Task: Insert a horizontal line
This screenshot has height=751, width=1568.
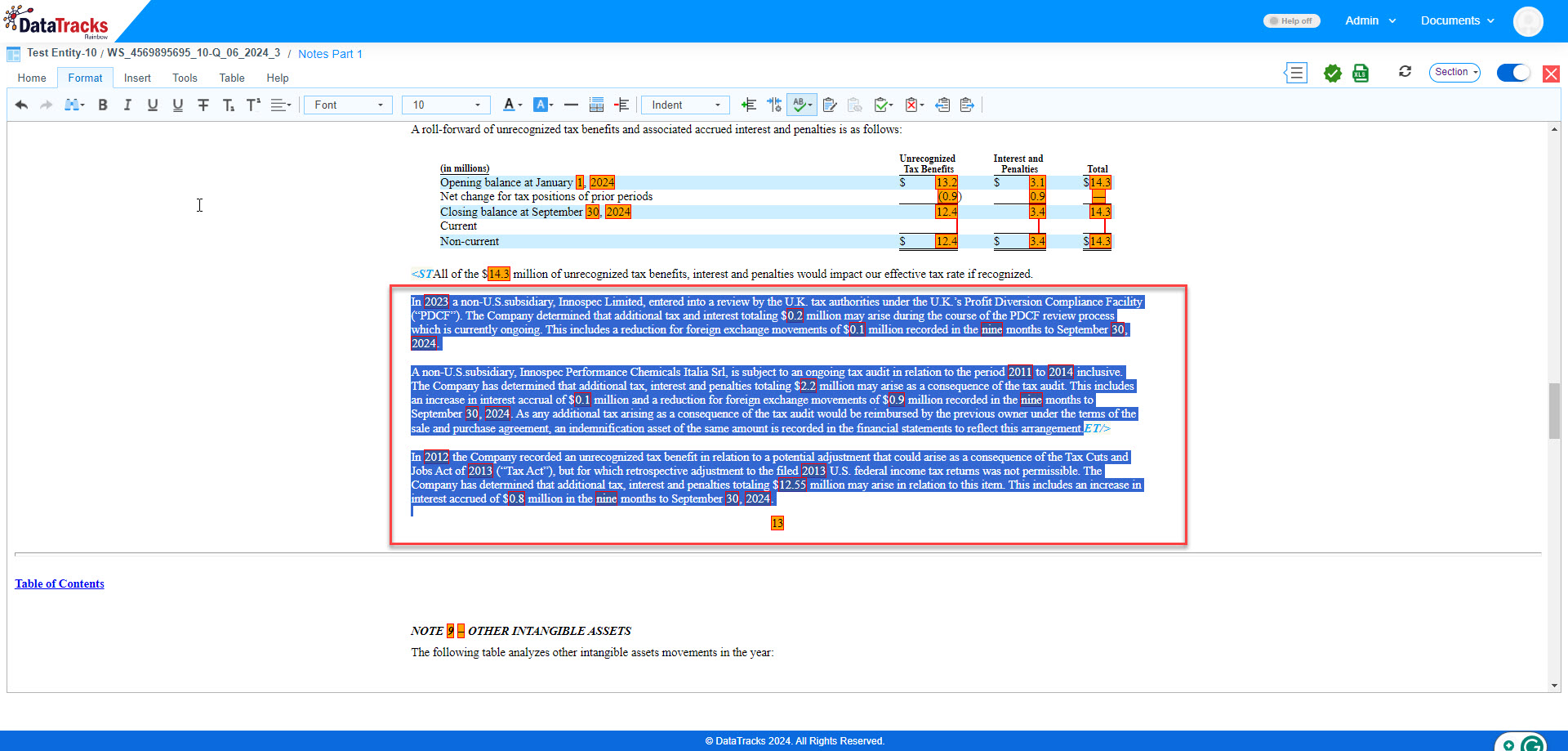Action: click(x=571, y=105)
